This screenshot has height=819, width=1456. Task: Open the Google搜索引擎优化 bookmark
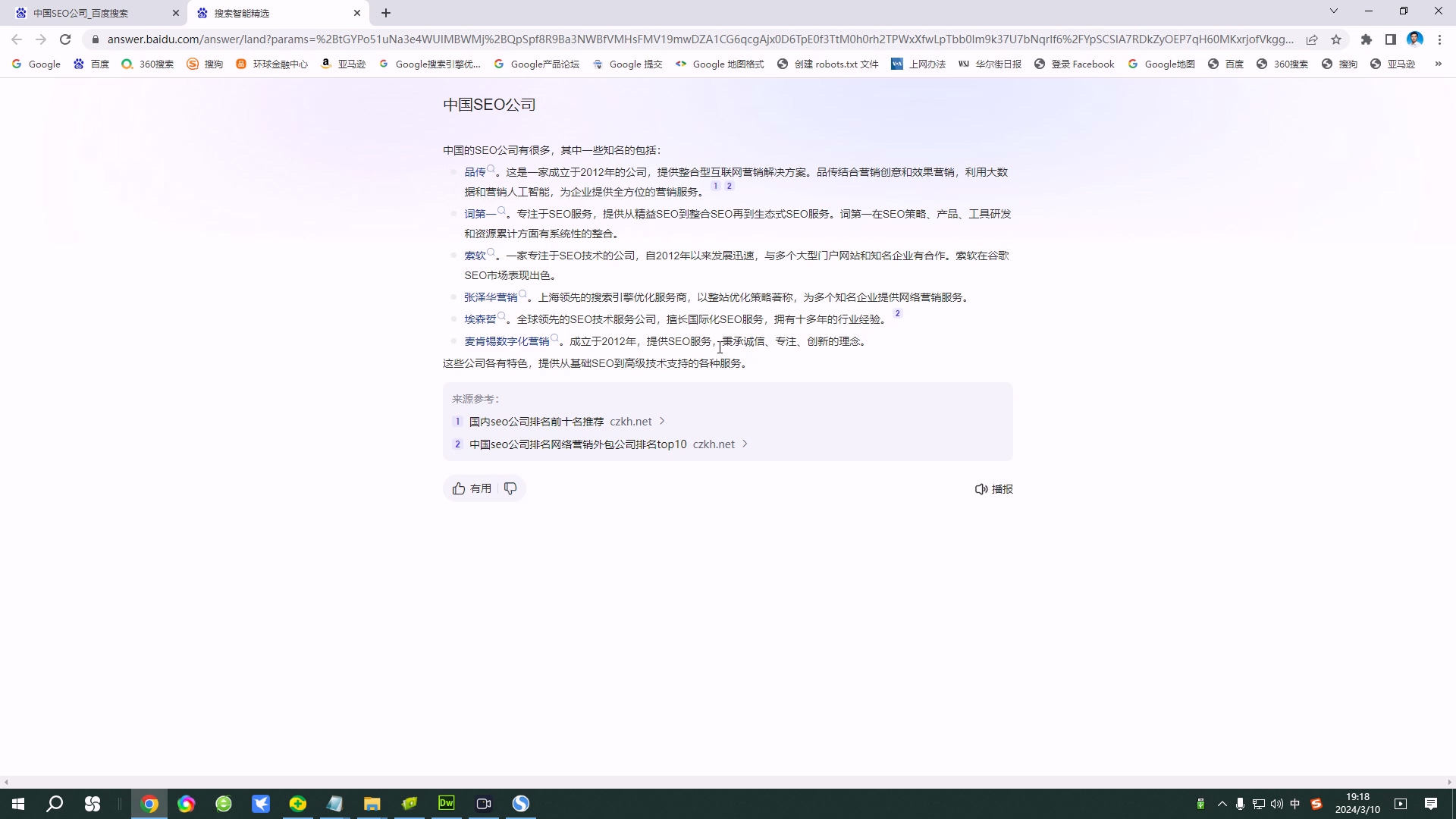click(429, 64)
